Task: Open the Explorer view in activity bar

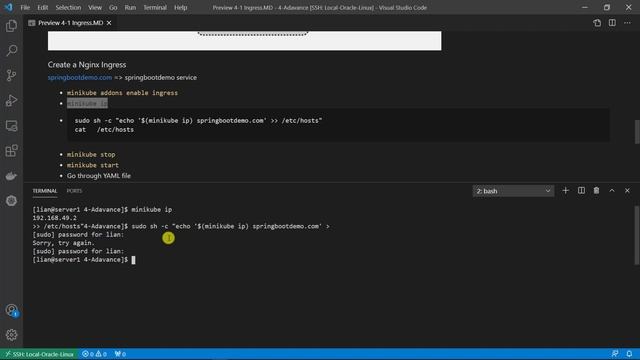Action: pyautogui.click(x=11, y=26)
